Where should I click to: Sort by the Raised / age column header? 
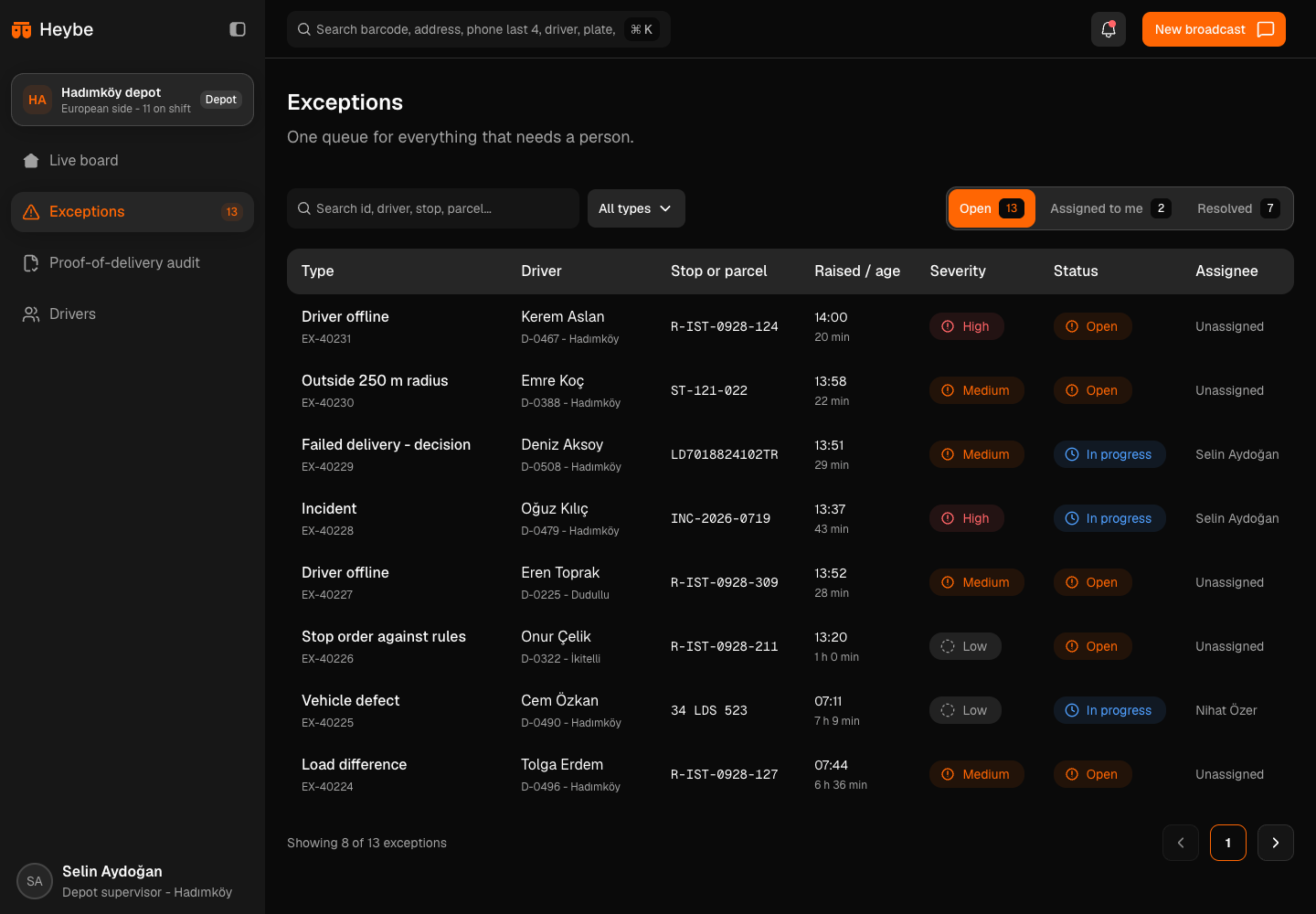[x=857, y=271]
